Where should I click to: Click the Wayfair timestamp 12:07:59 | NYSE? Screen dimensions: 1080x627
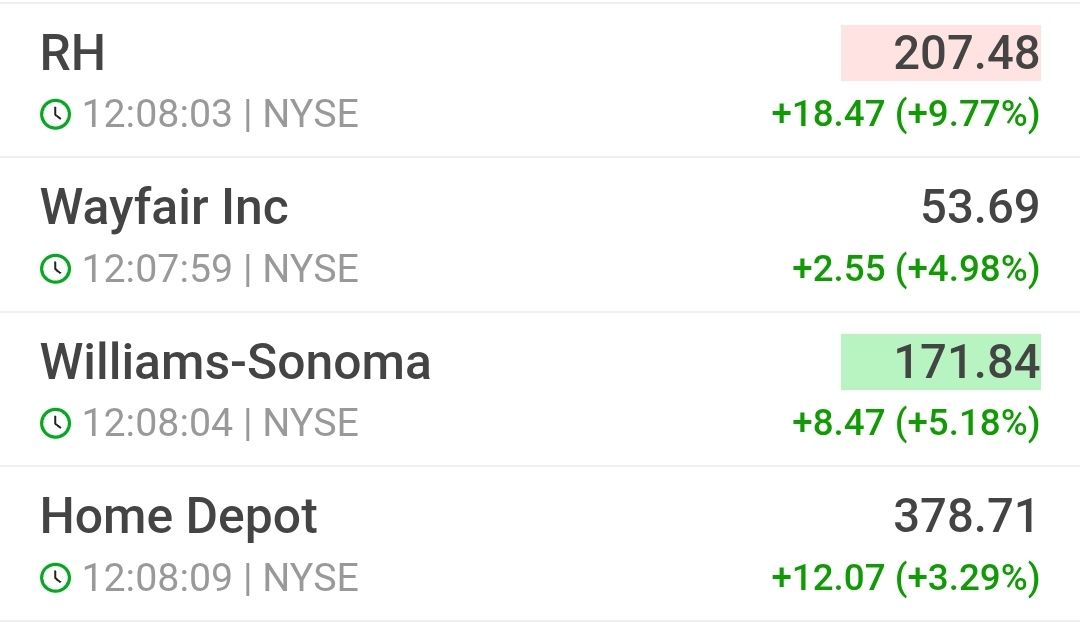pyautogui.click(x=220, y=268)
